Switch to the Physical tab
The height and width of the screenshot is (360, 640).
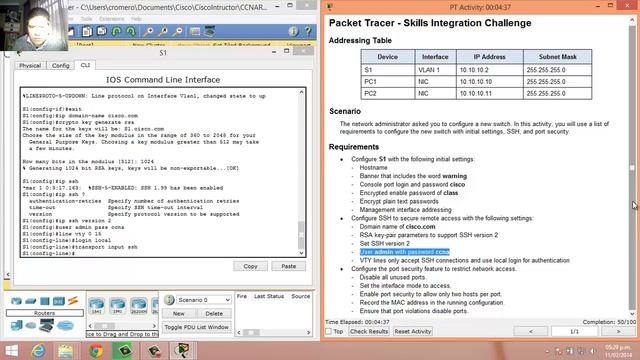[30, 65]
